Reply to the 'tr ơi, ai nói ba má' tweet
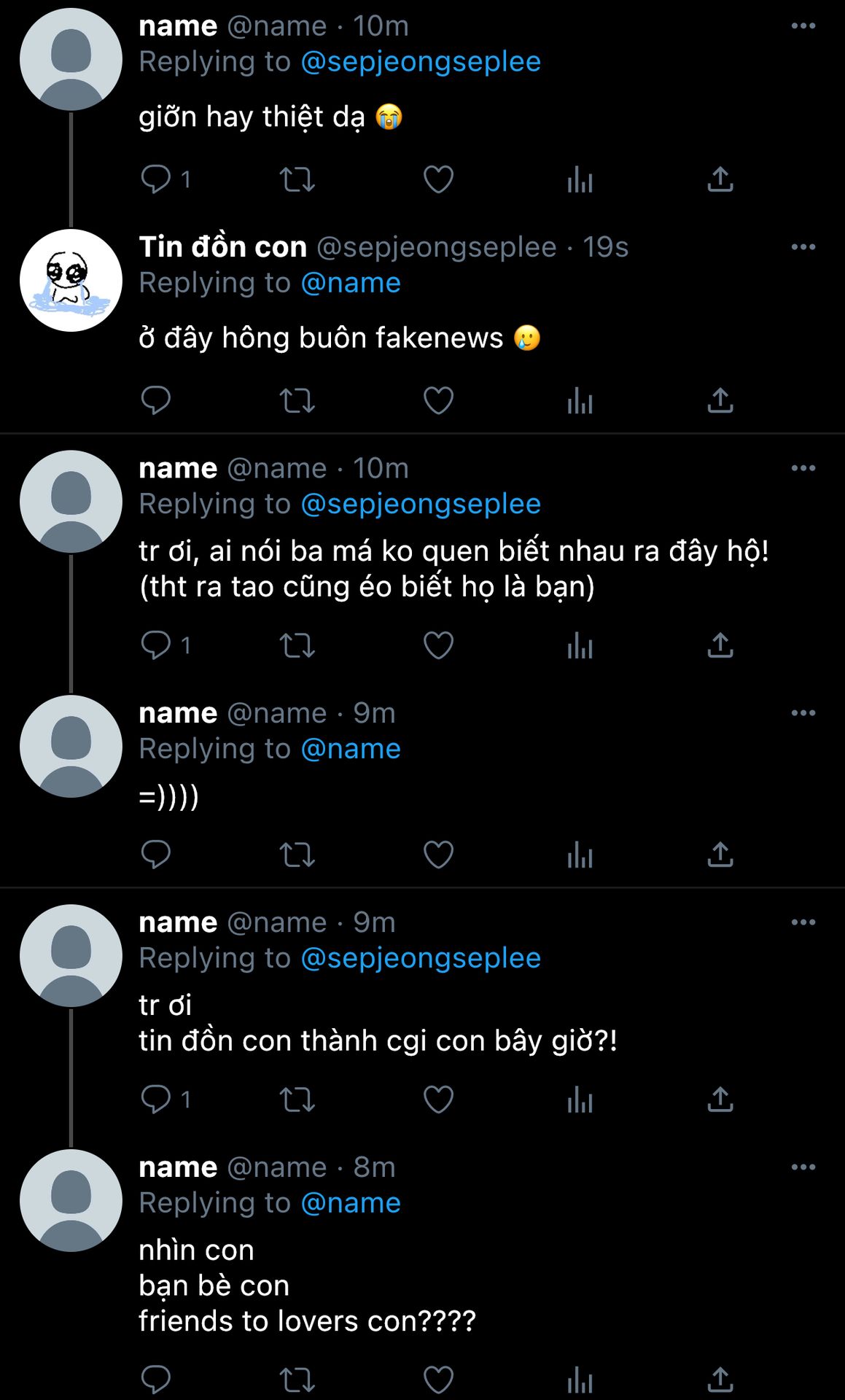Screen dimensions: 845x1400 [155, 645]
